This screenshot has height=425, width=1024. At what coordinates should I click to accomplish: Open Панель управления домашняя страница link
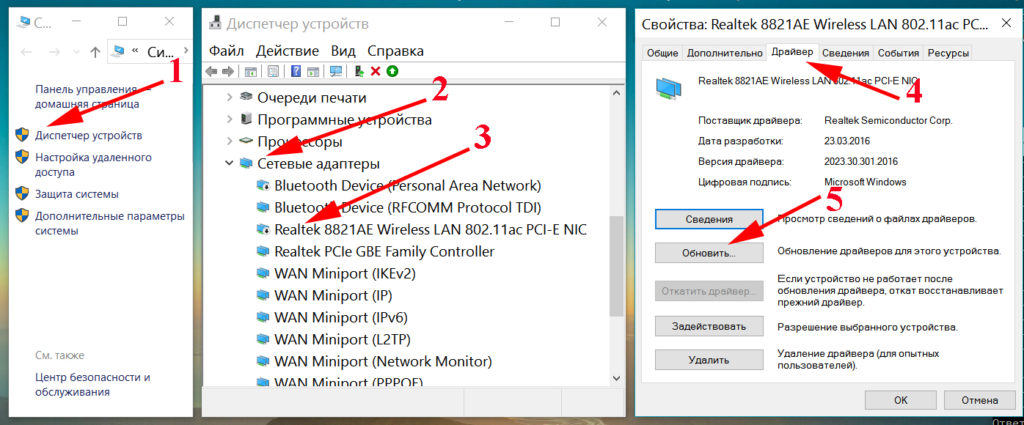[91, 96]
